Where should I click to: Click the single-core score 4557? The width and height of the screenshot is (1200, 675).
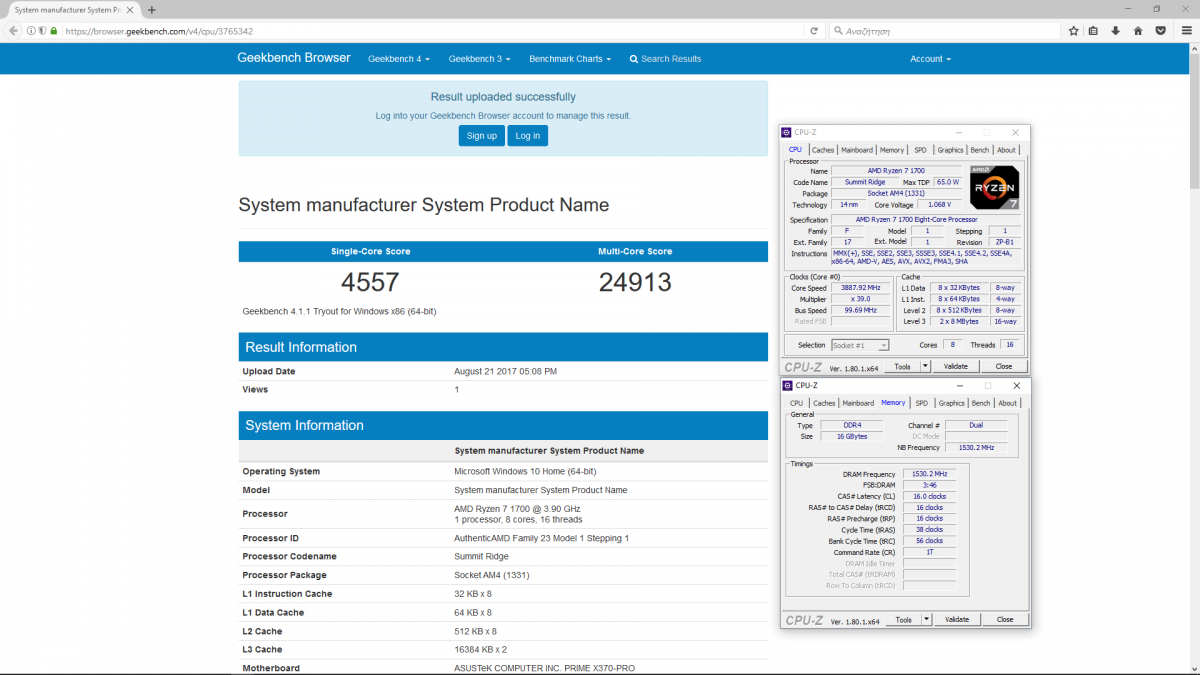pos(370,283)
